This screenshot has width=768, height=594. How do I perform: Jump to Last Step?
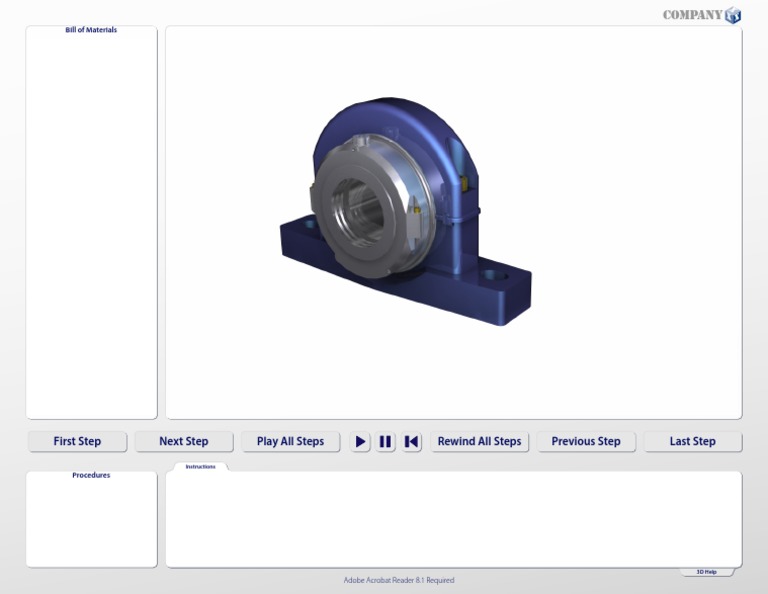coord(693,442)
